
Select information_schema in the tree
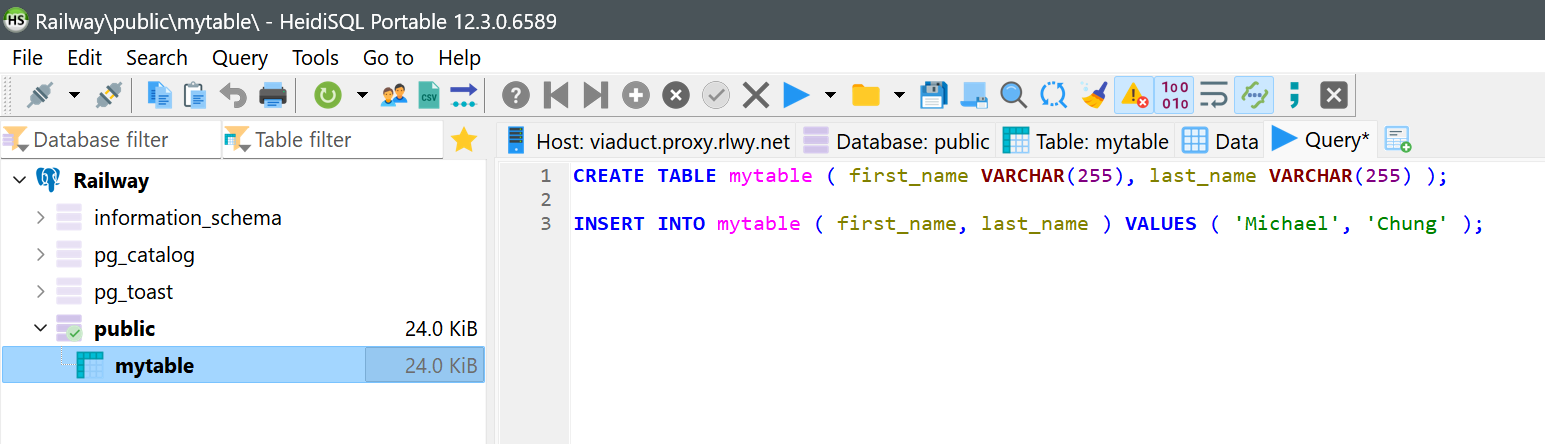pyautogui.click(x=188, y=218)
